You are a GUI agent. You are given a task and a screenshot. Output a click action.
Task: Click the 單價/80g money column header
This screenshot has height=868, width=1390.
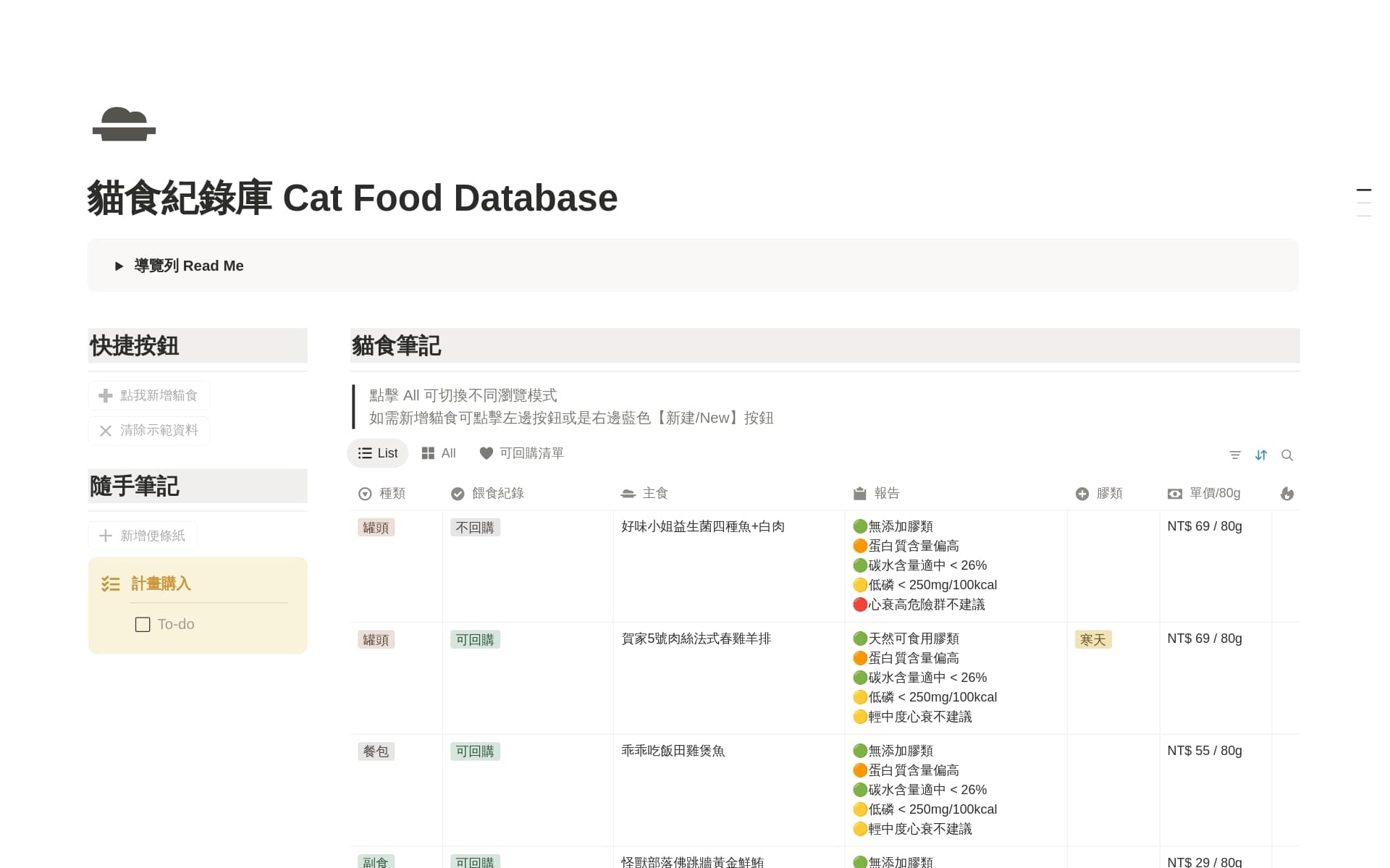click(x=1204, y=494)
